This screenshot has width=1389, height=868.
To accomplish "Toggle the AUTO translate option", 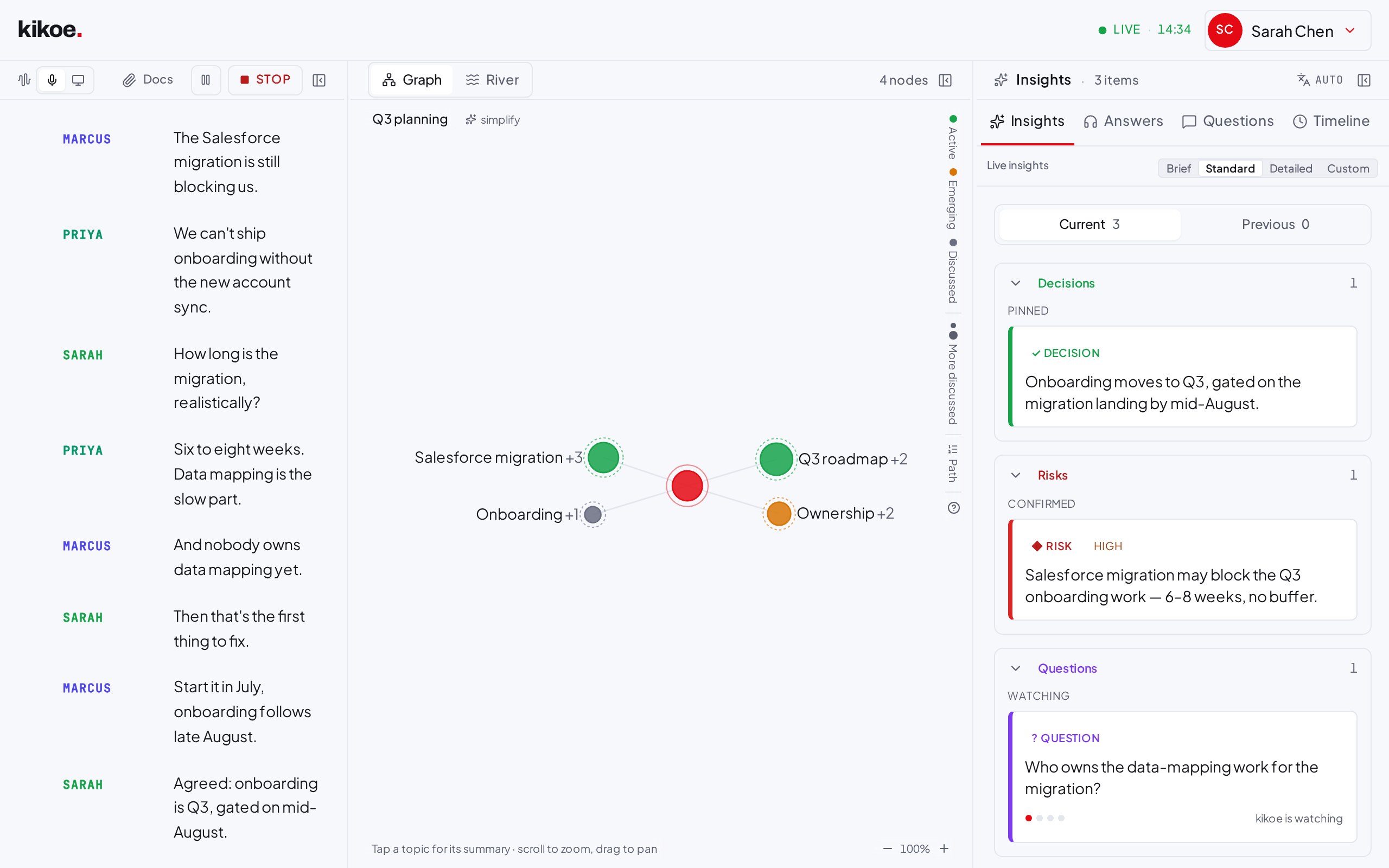I will point(1320,80).
